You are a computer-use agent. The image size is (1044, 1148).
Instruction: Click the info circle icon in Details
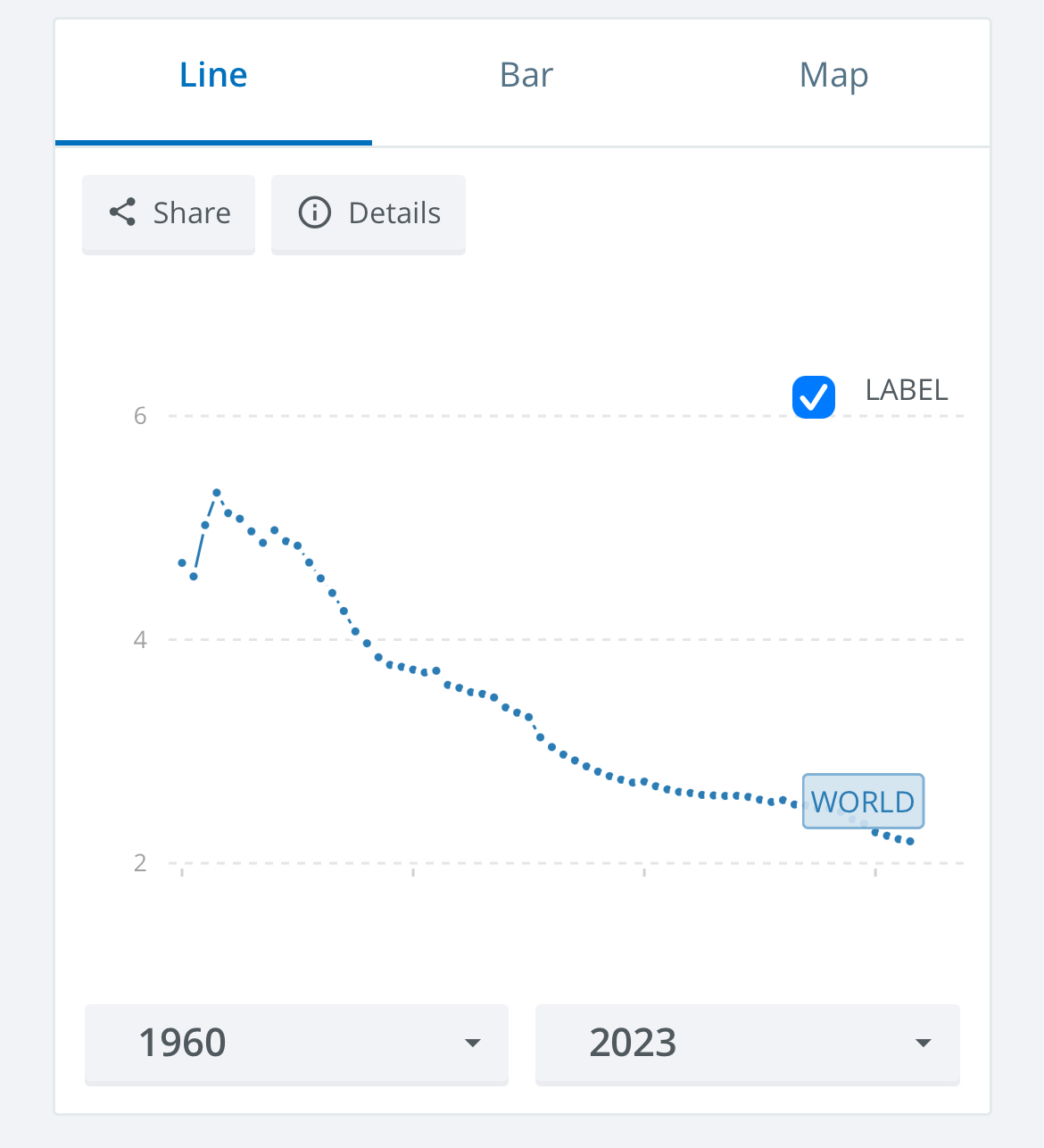click(314, 212)
